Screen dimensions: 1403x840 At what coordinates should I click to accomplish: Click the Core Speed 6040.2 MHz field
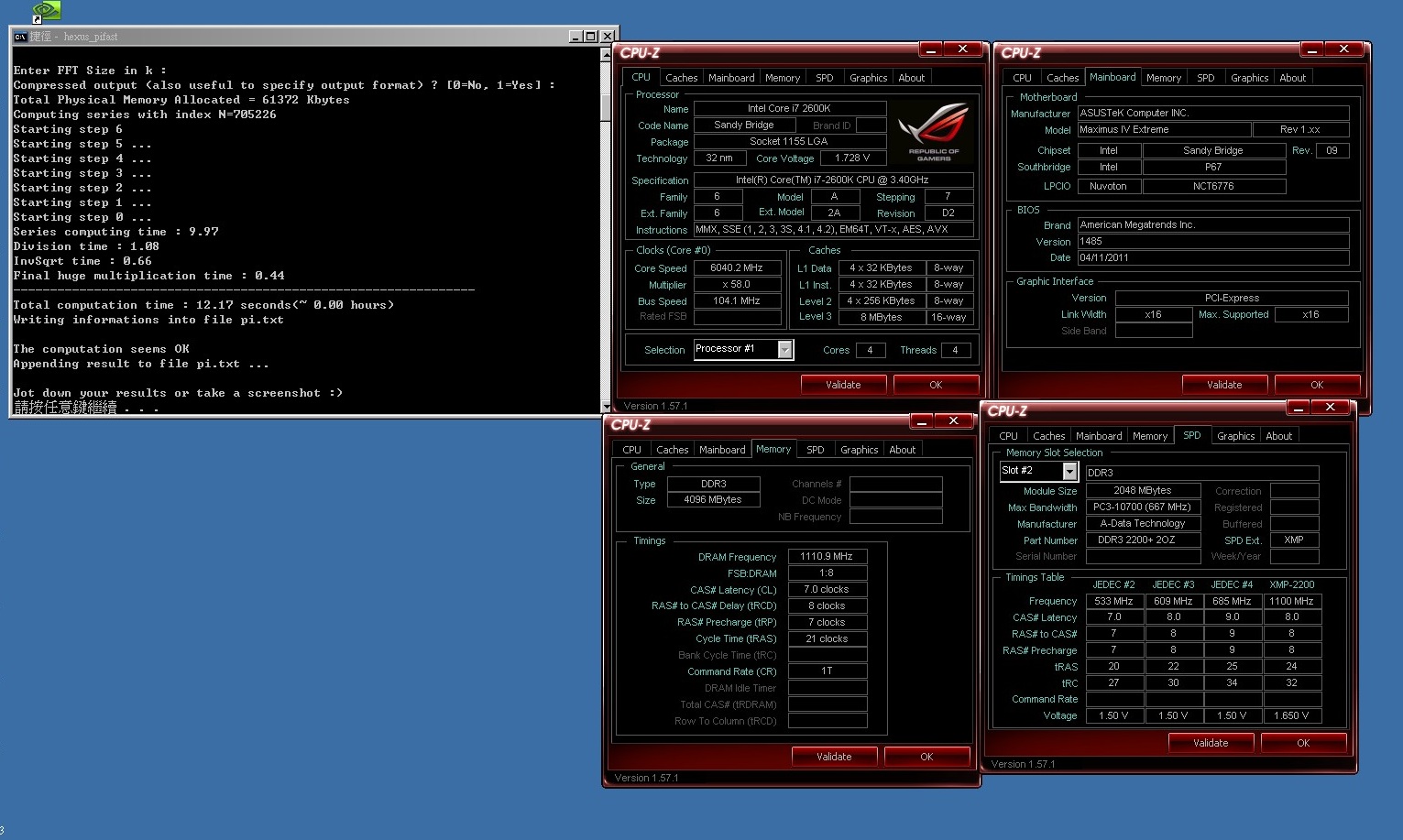(x=737, y=267)
